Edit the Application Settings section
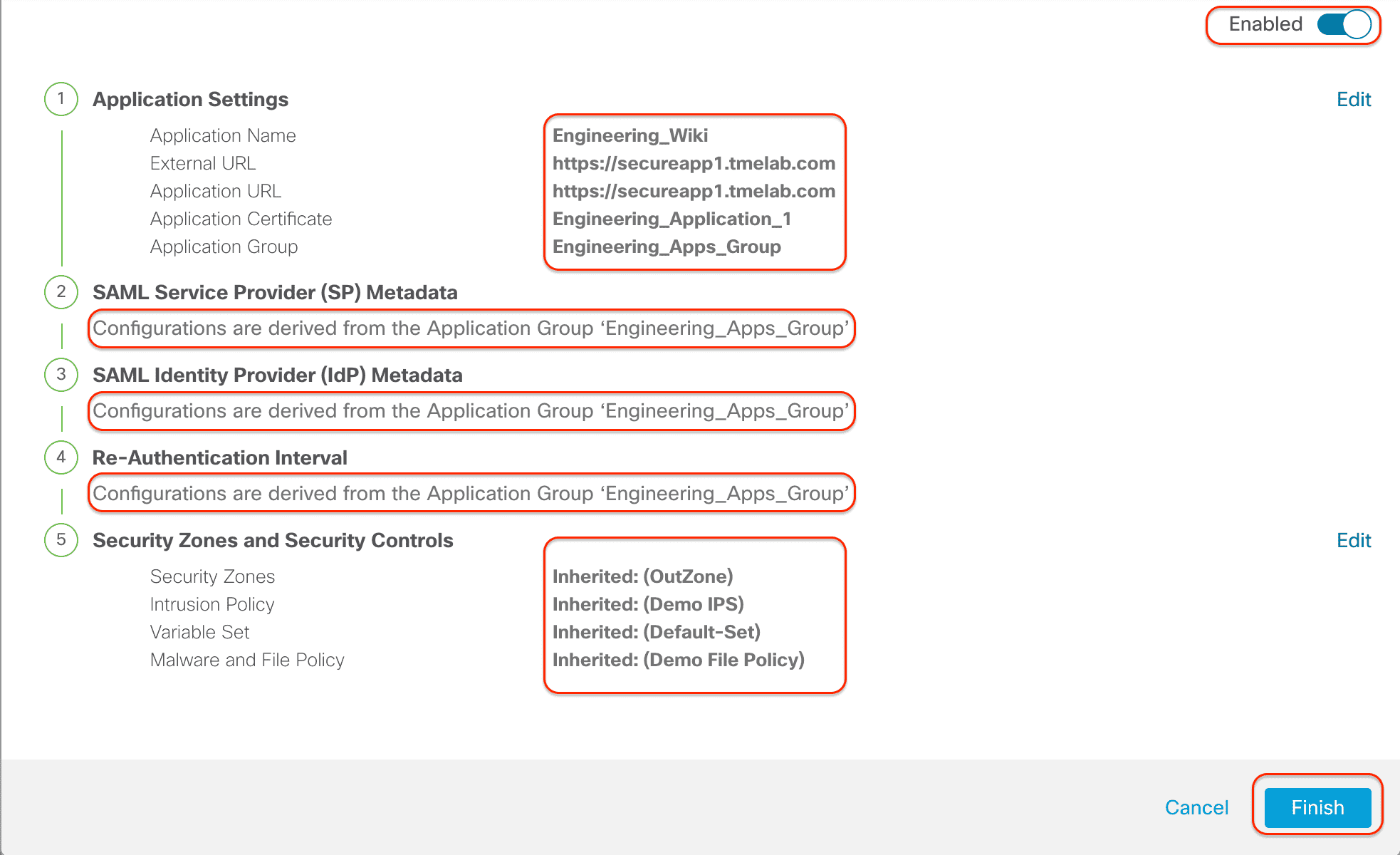This screenshot has height=855, width=1400. pyautogui.click(x=1353, y=99)
